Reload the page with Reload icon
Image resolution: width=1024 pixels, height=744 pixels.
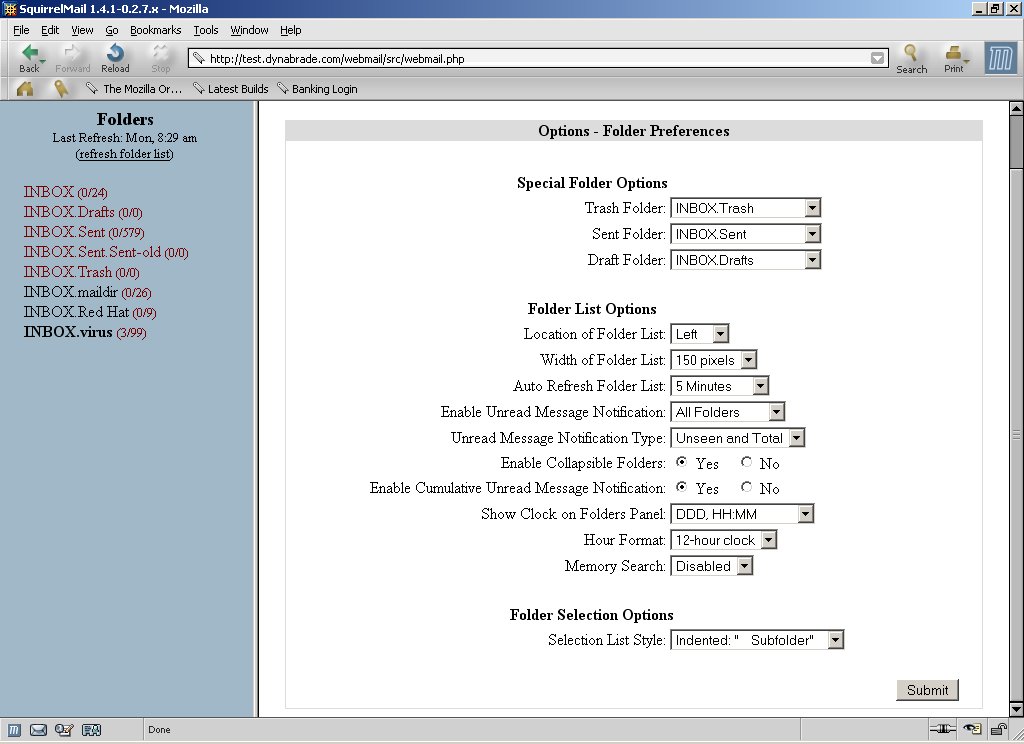[115, 54]
